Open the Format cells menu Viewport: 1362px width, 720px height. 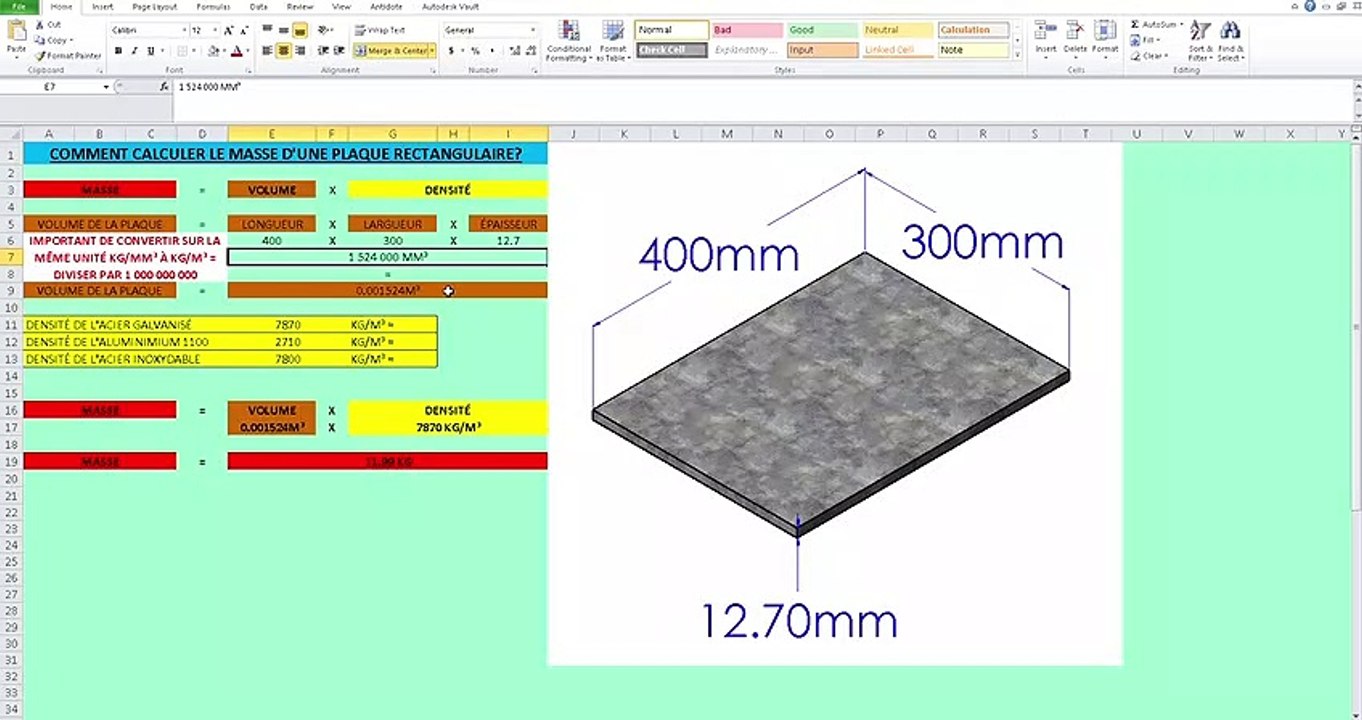point(1105,38)
